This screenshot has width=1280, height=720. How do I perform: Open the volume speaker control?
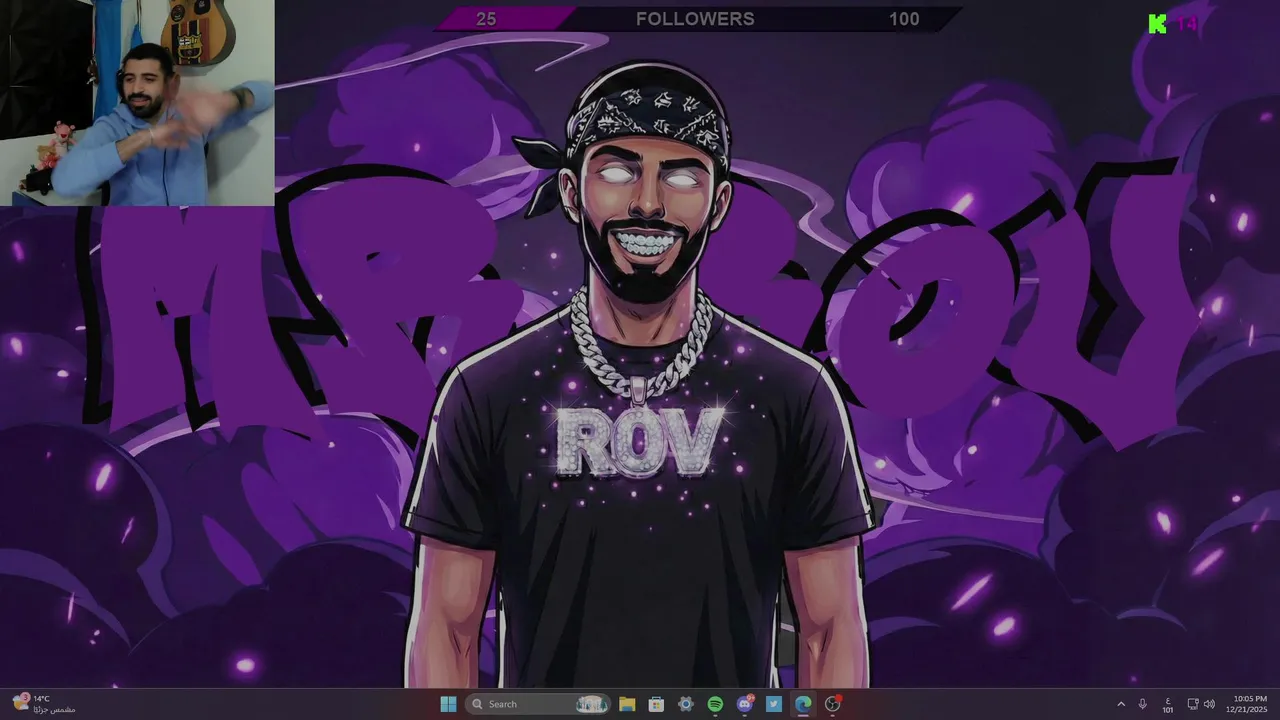click(1209, 704)
